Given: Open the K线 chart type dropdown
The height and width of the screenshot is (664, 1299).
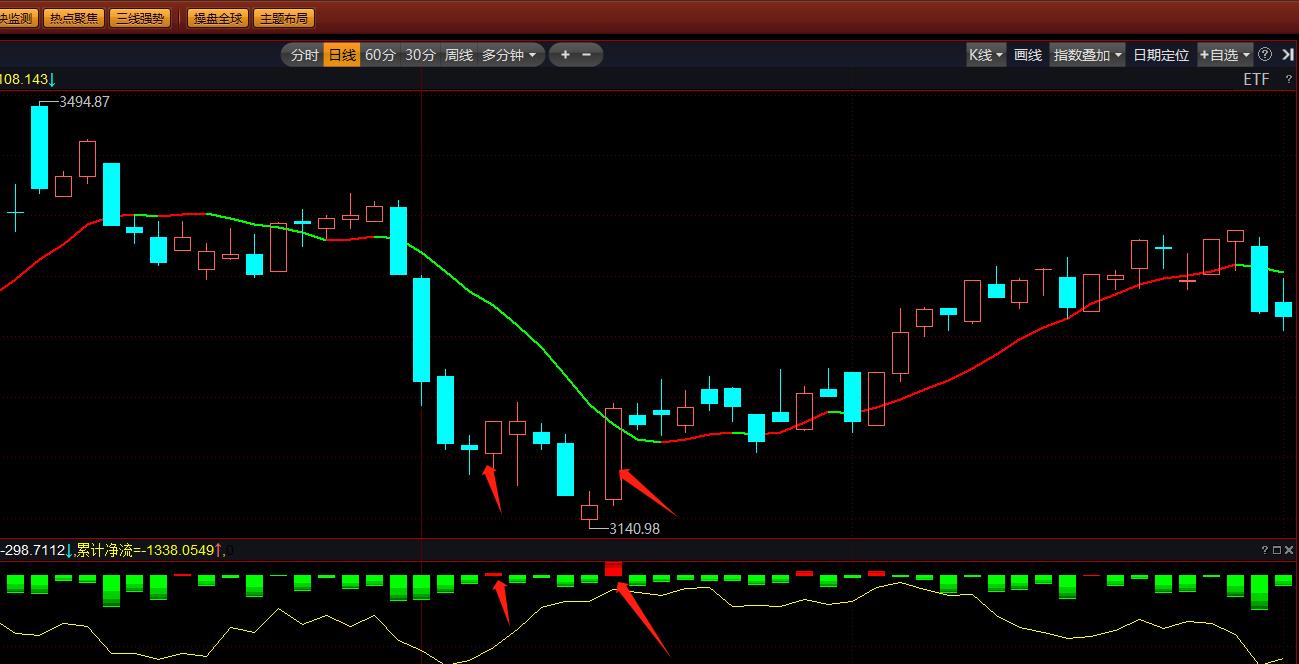Looking at the screenshot, I should 985,55.
